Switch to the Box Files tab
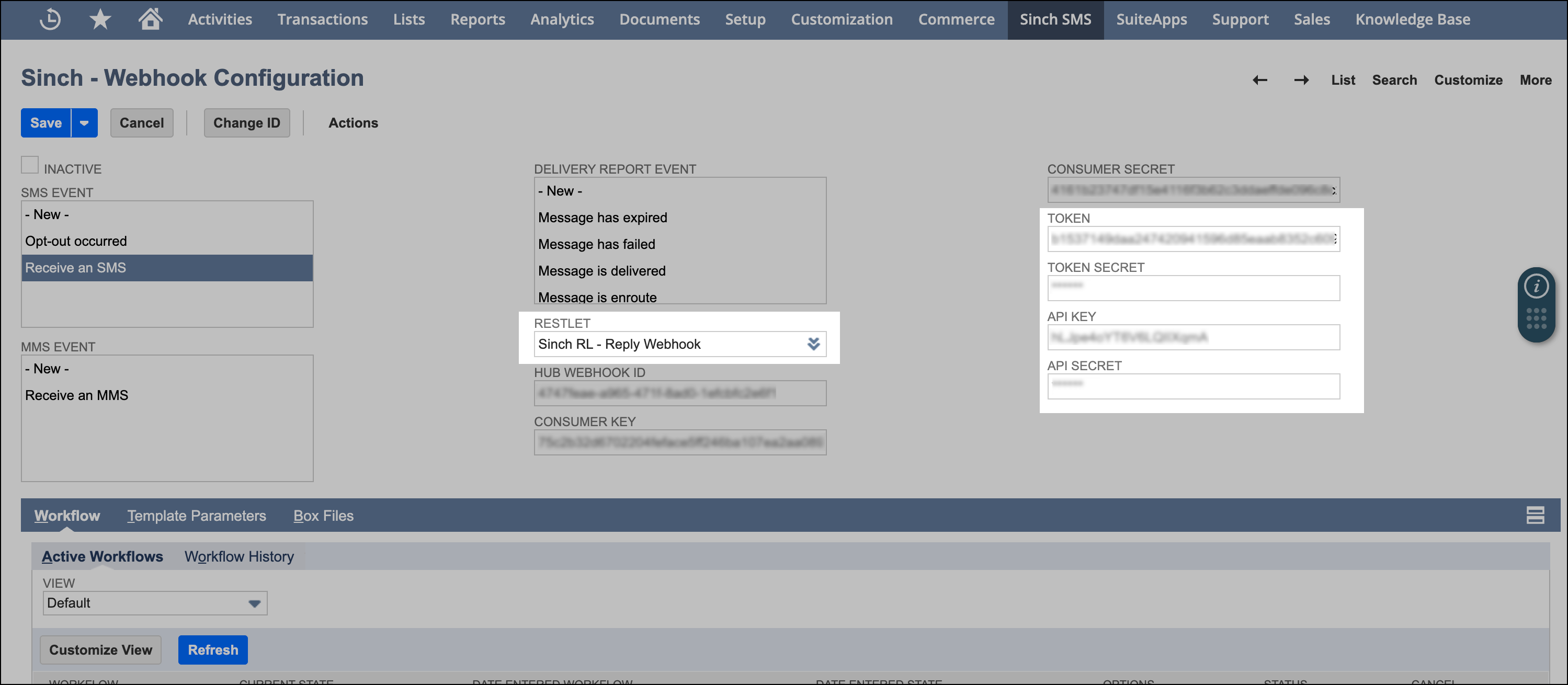 323,515
